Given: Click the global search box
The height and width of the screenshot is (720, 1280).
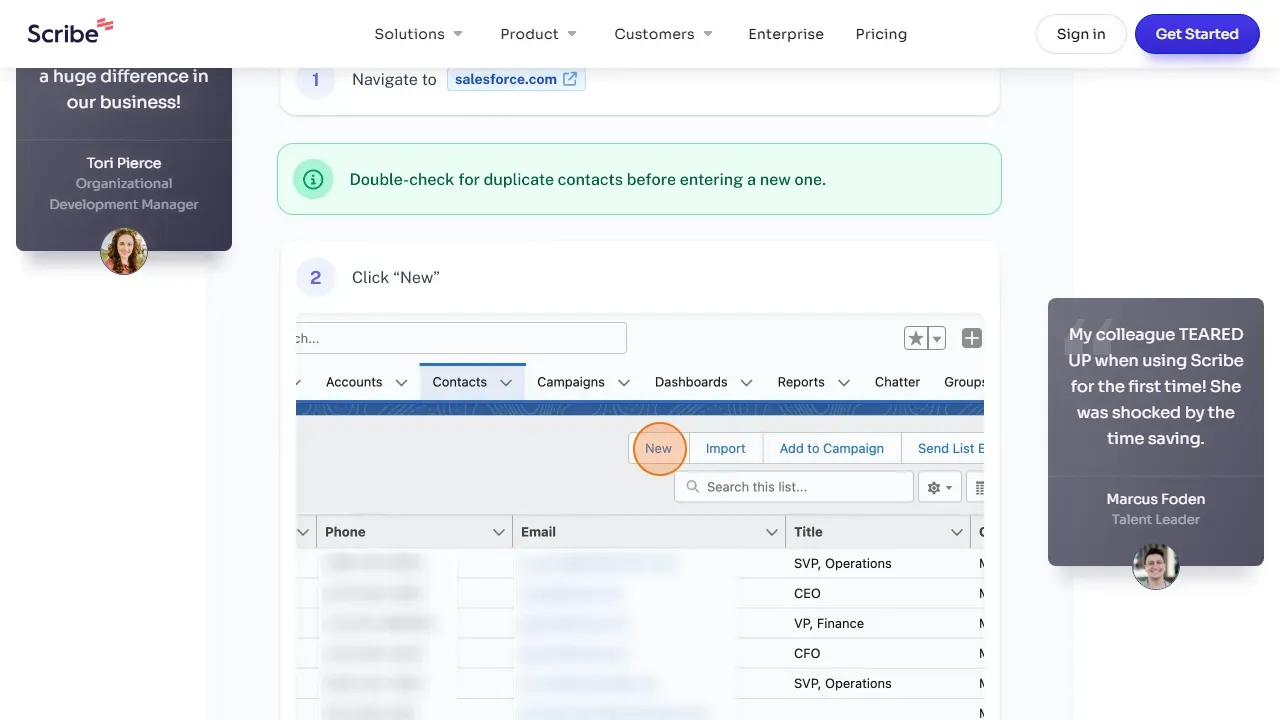Looking at the screenshot, I should point(461,338).
